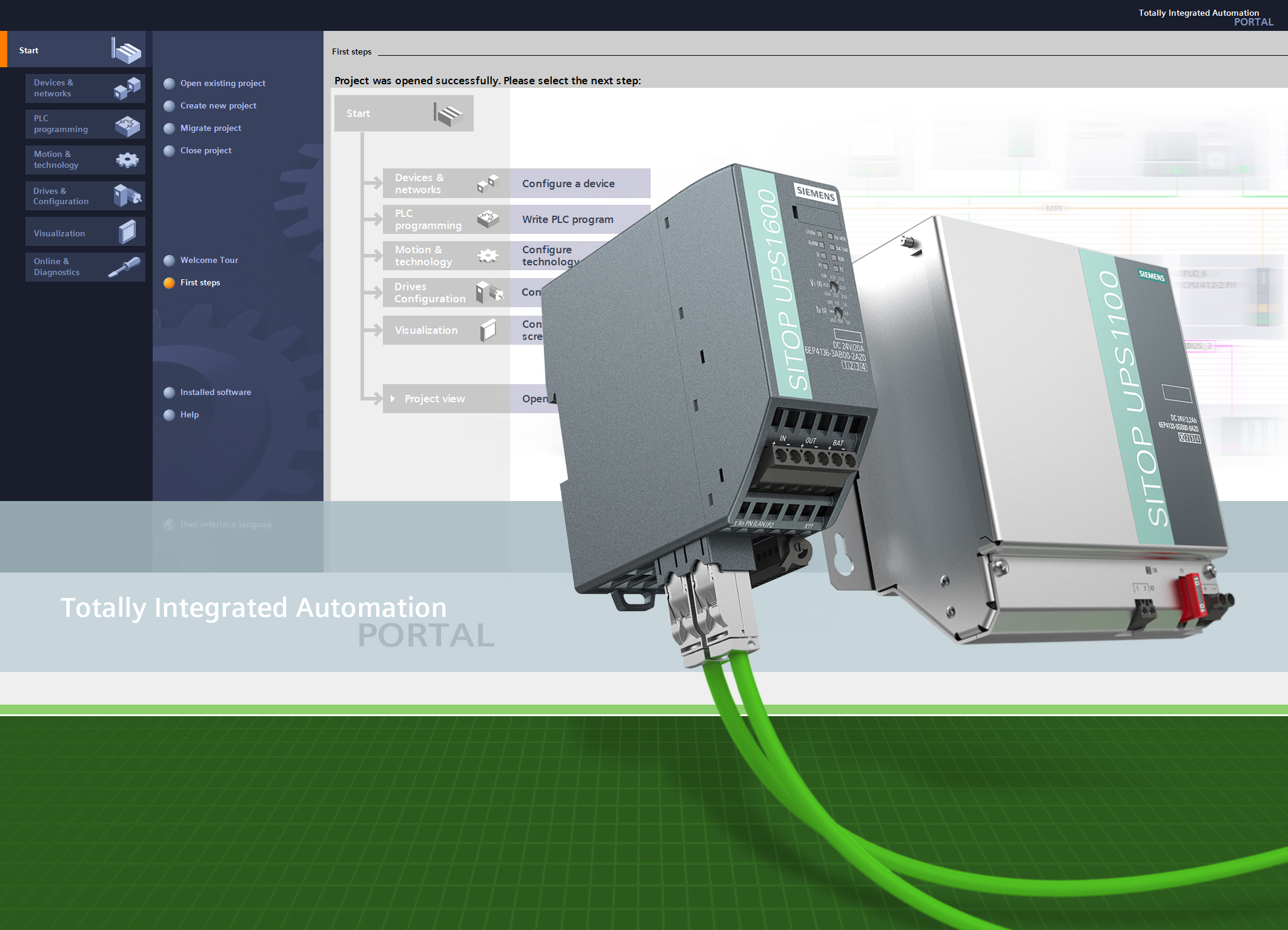
Task: Click Configure a device link
Action: [568, 184]
